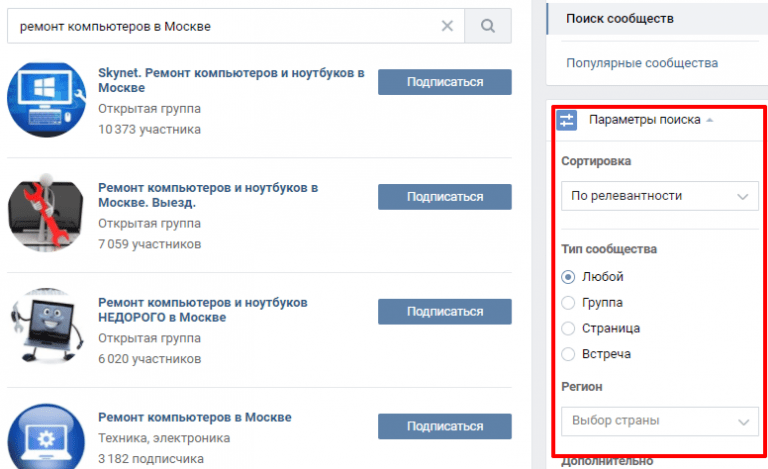
Task: Open the cartoon laptop group avatar
Action: (x=47, y=327)
